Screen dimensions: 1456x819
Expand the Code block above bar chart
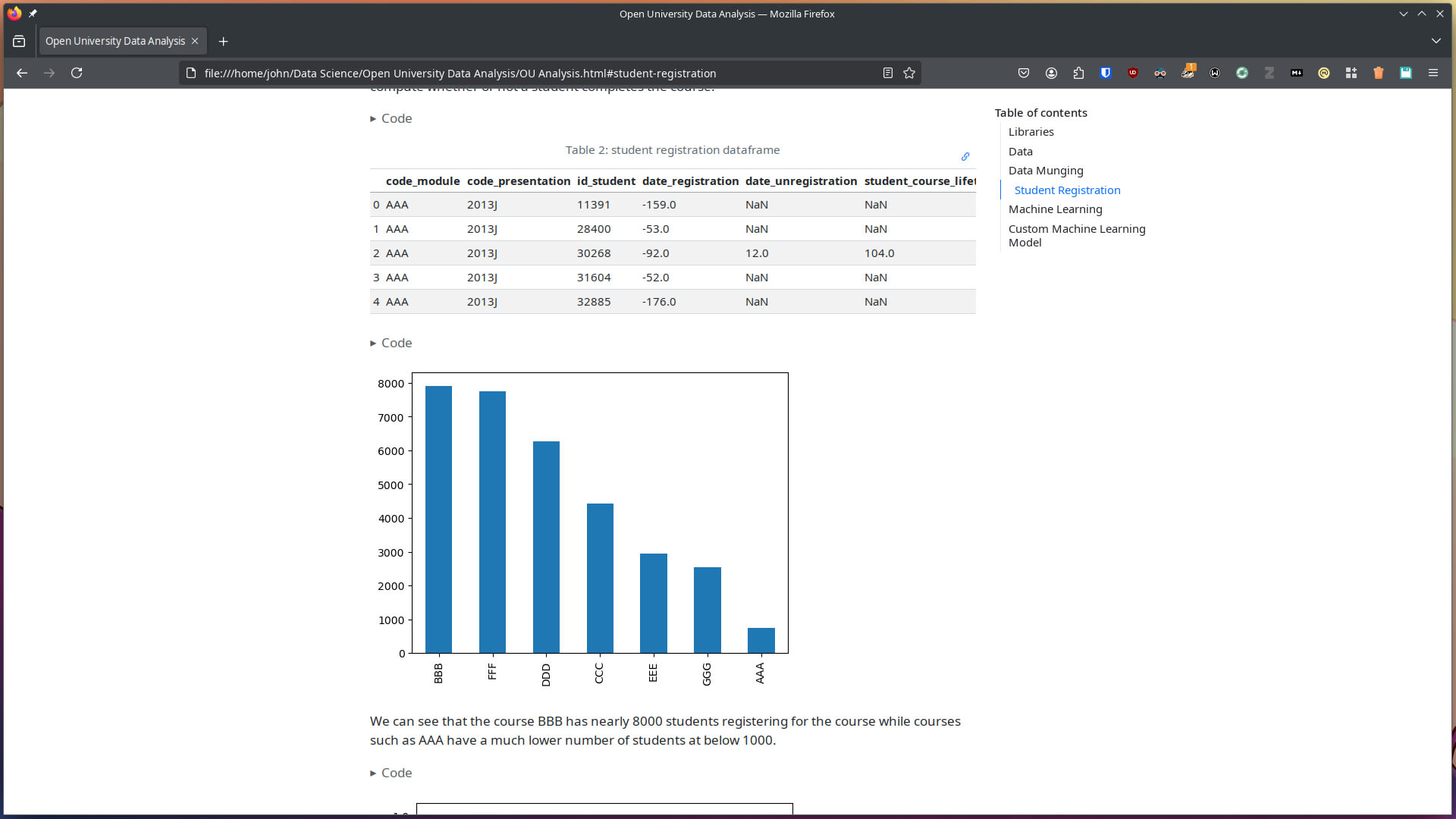tap(391, 343)
